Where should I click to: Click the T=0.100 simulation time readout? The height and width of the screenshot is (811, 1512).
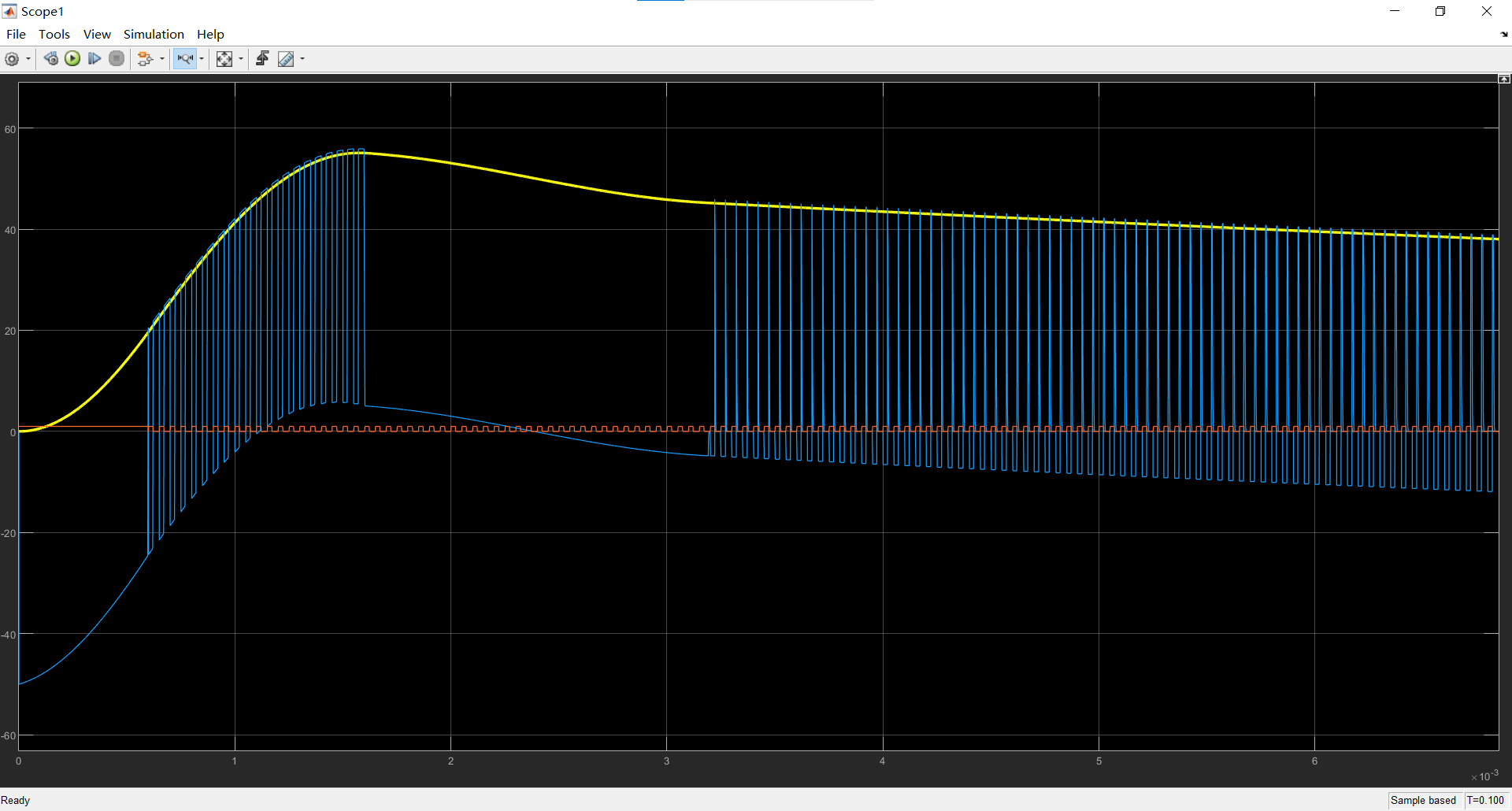(x=1485, y=800)
